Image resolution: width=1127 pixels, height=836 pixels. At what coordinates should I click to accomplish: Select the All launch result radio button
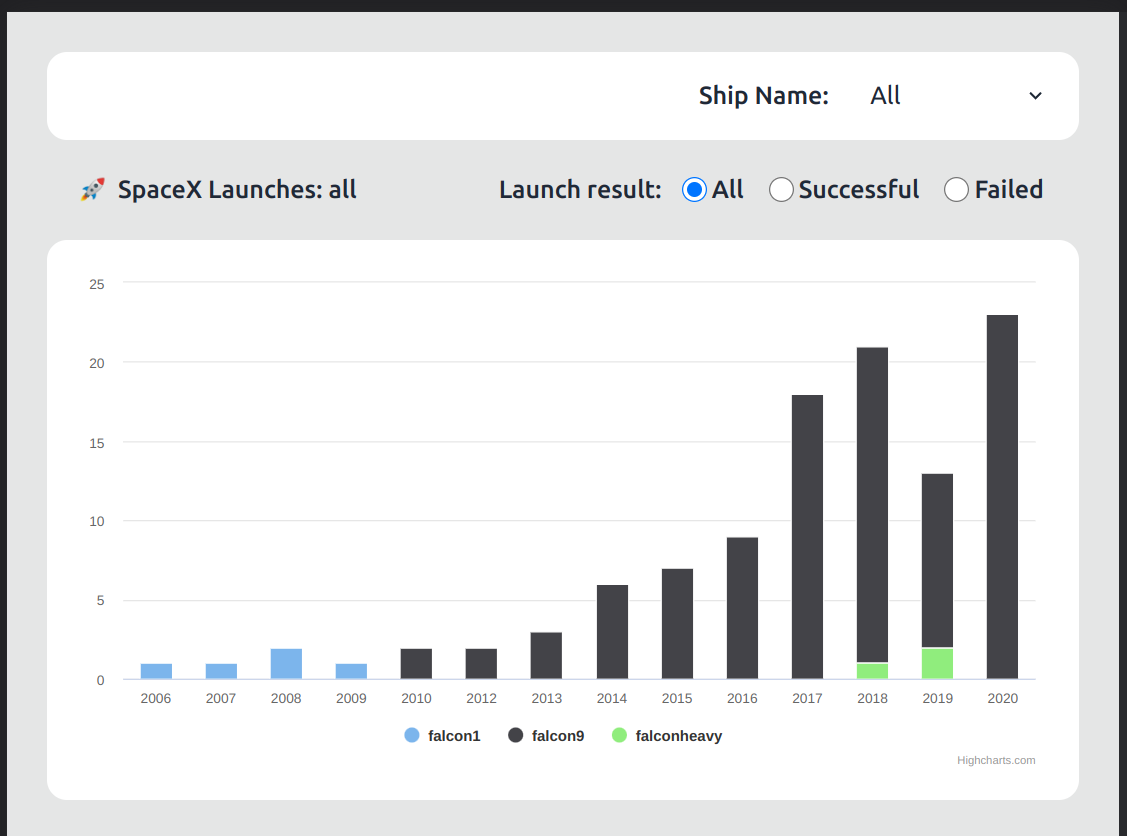694,190
